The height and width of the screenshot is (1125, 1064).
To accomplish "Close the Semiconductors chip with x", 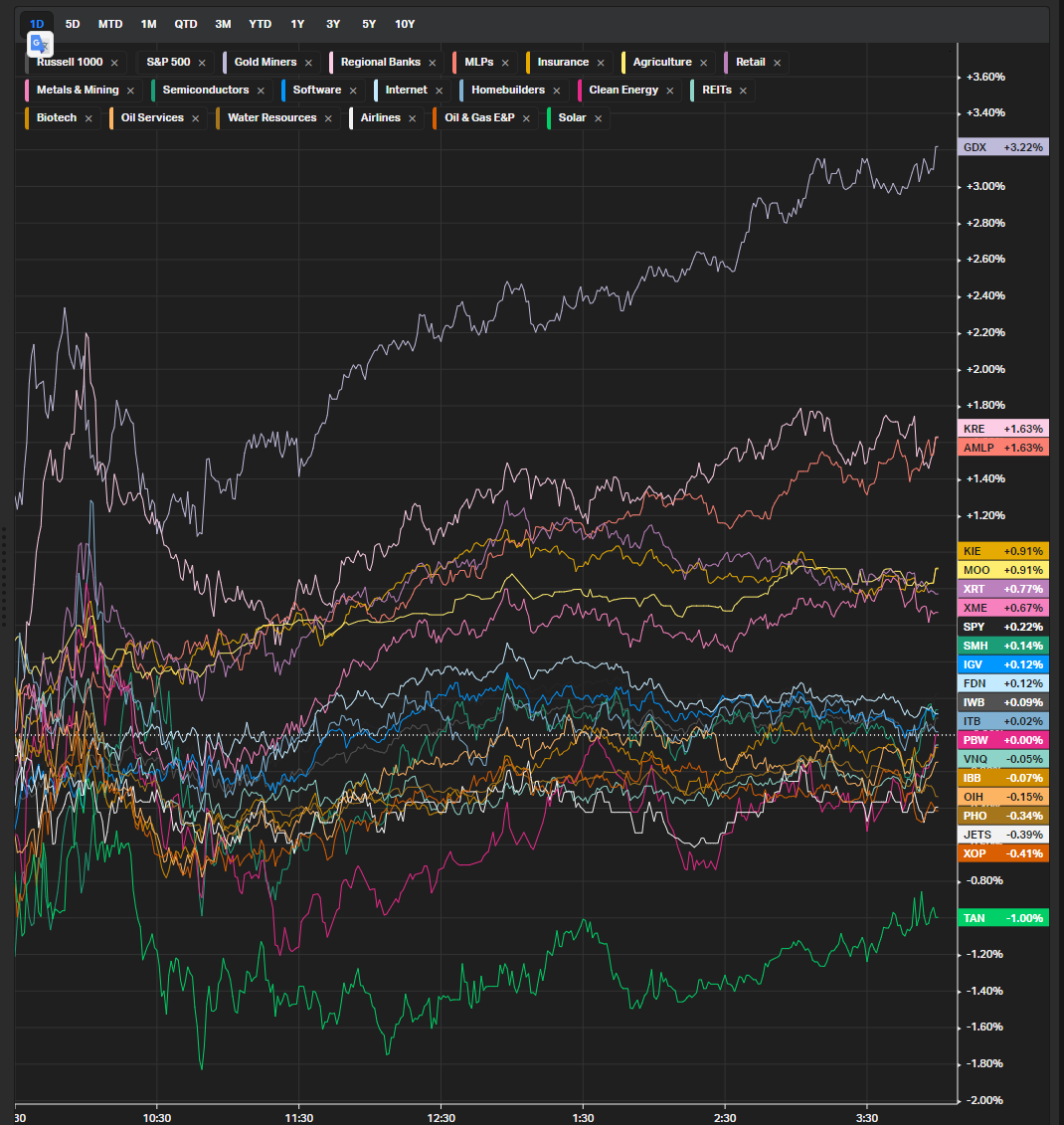I will pyautogui.click(x=261, y=91).
